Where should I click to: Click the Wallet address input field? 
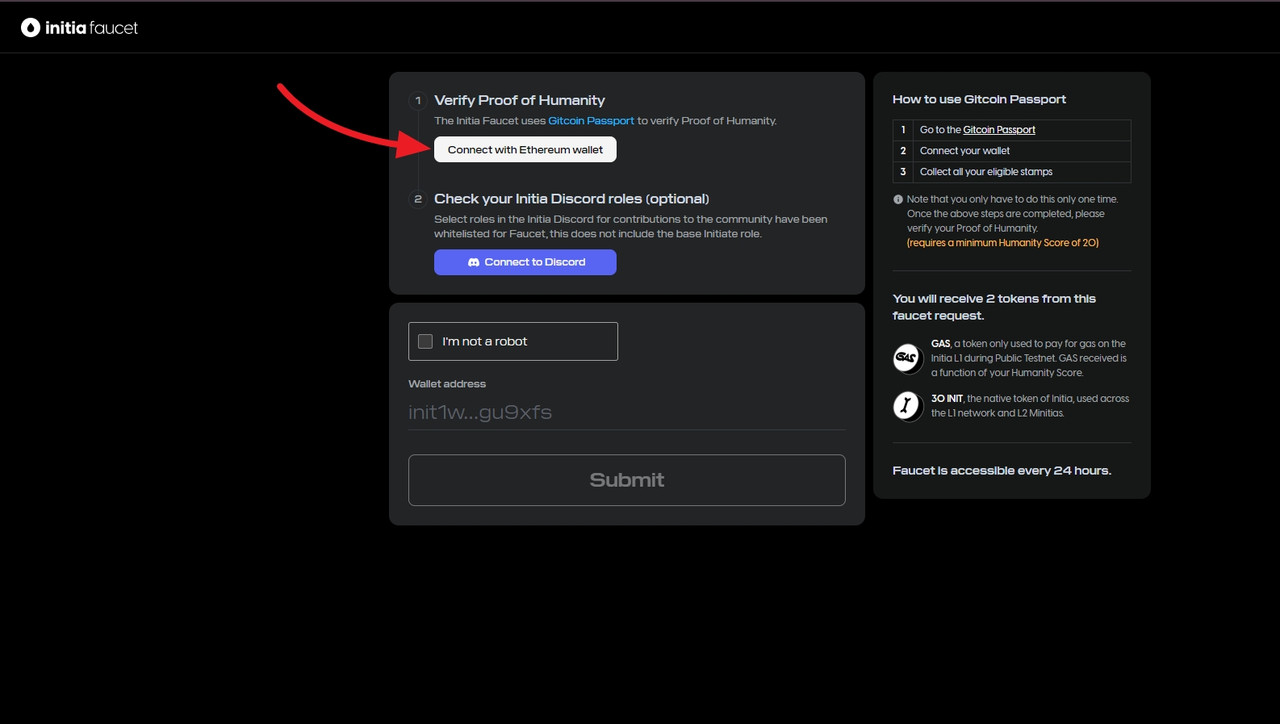point(627,412)
